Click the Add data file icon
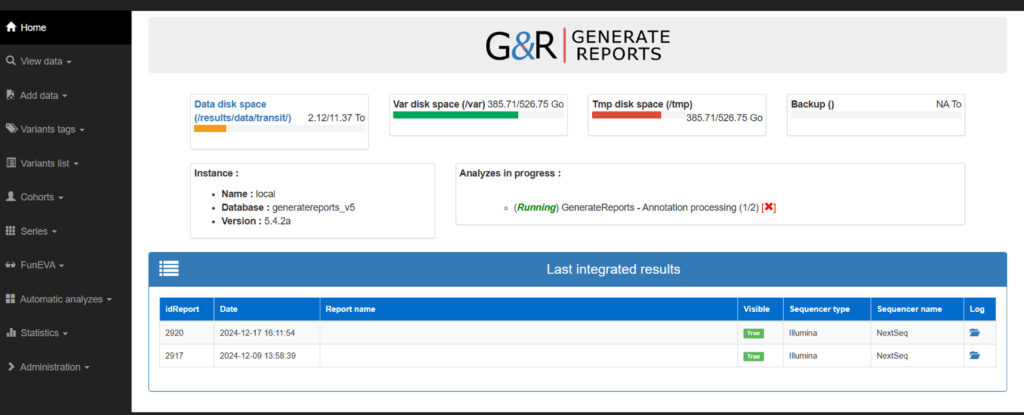 tap(10, 95)
